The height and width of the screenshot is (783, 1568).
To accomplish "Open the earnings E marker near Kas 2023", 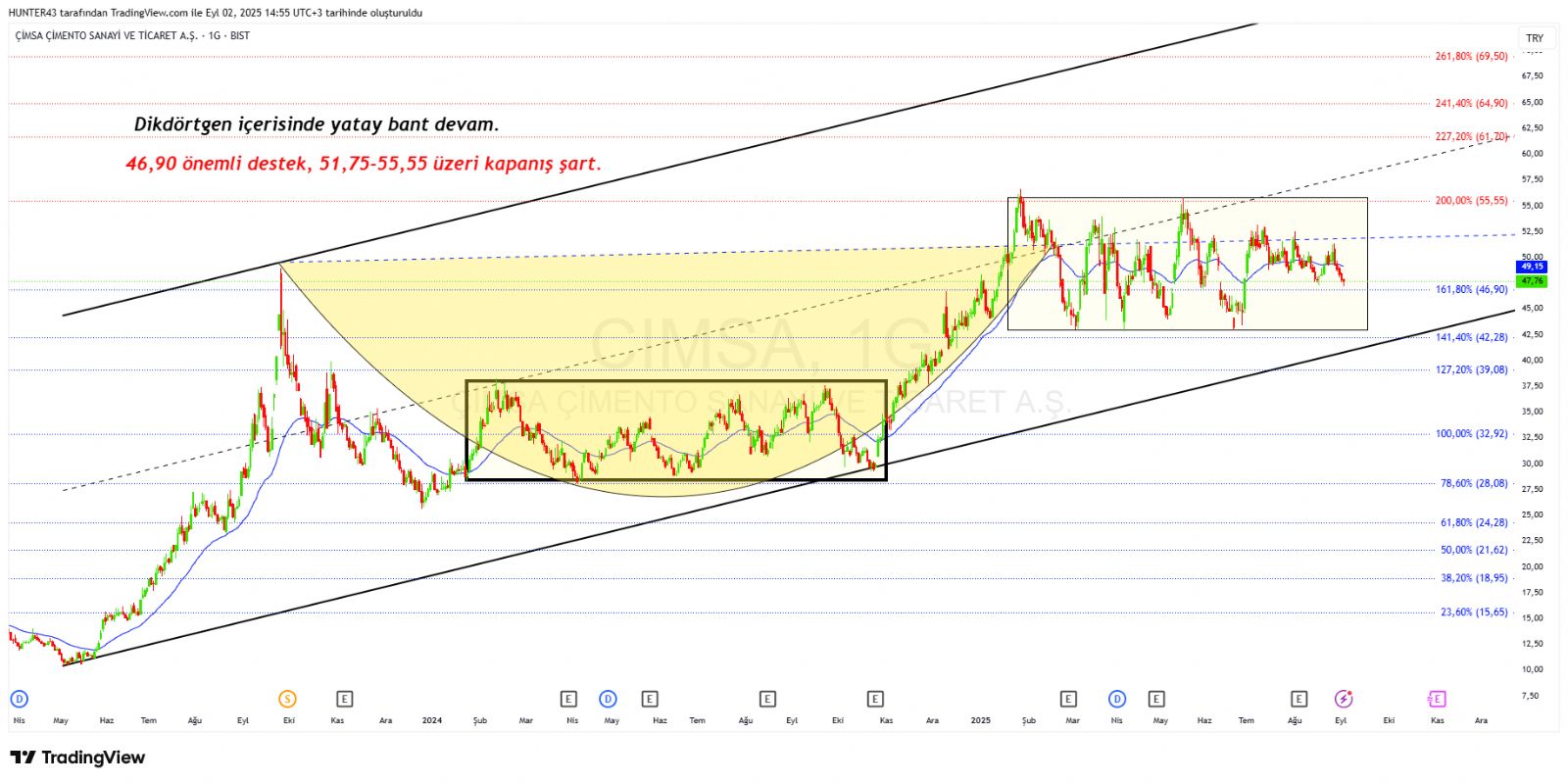I will tap(344, 699).
